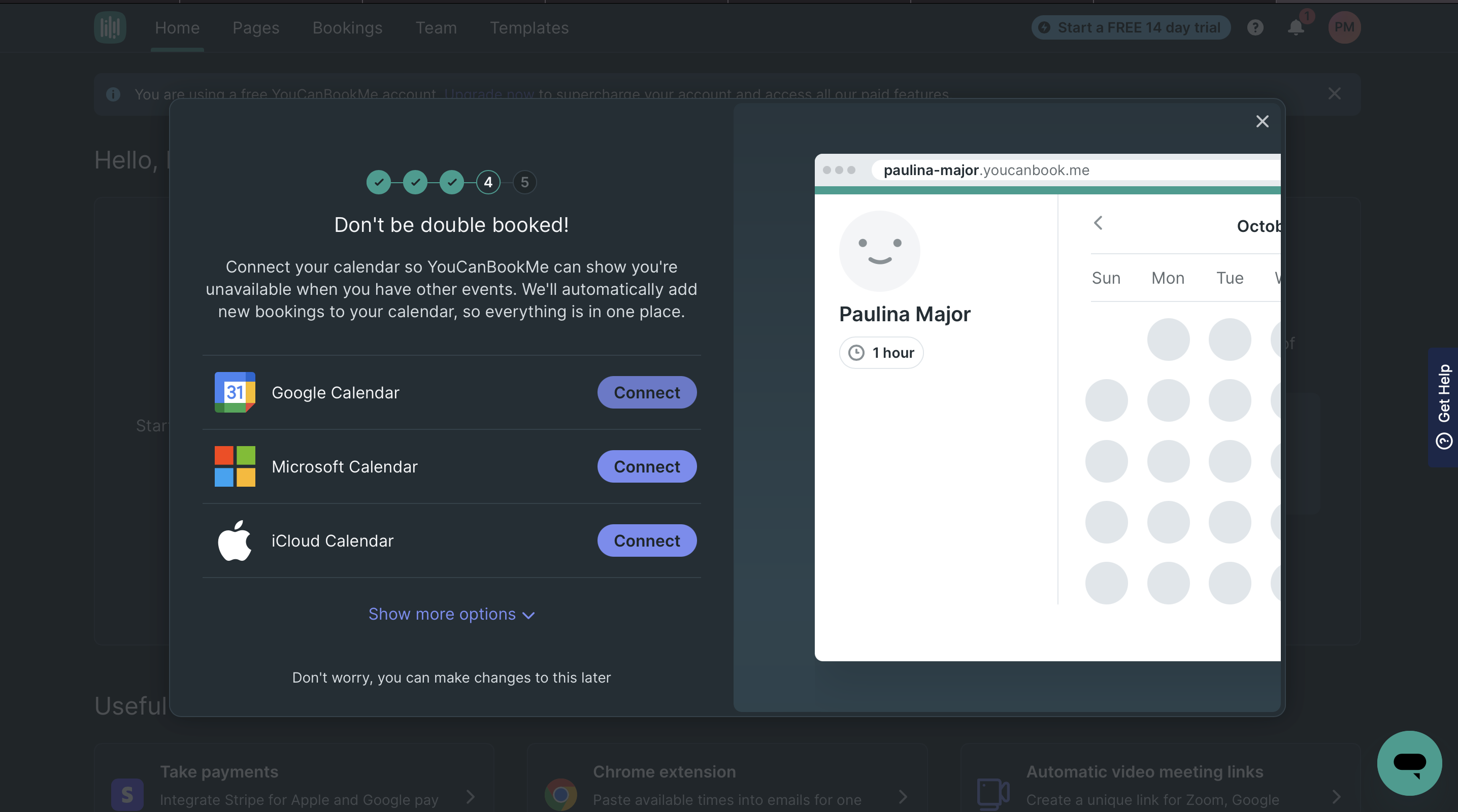
Task: Click the completed step 1 checkmark toggle
Action: tap(379, 182)
